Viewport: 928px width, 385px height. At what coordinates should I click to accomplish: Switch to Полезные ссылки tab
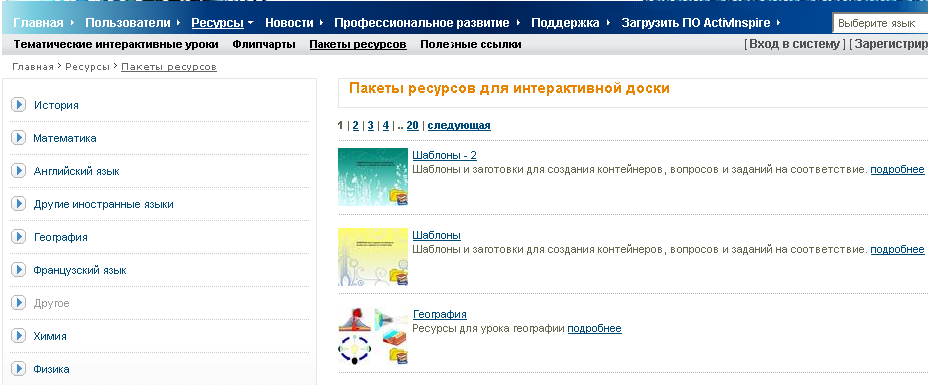(x=471, y=44)
